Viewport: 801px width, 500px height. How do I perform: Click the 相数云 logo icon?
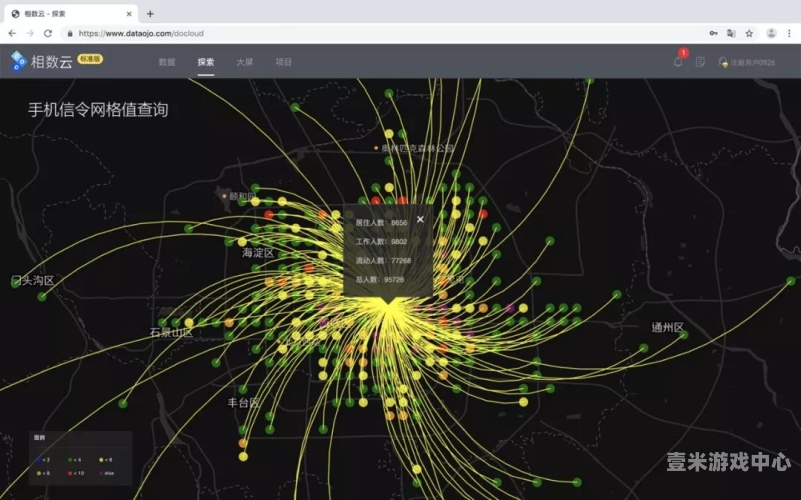click(18, 61)
